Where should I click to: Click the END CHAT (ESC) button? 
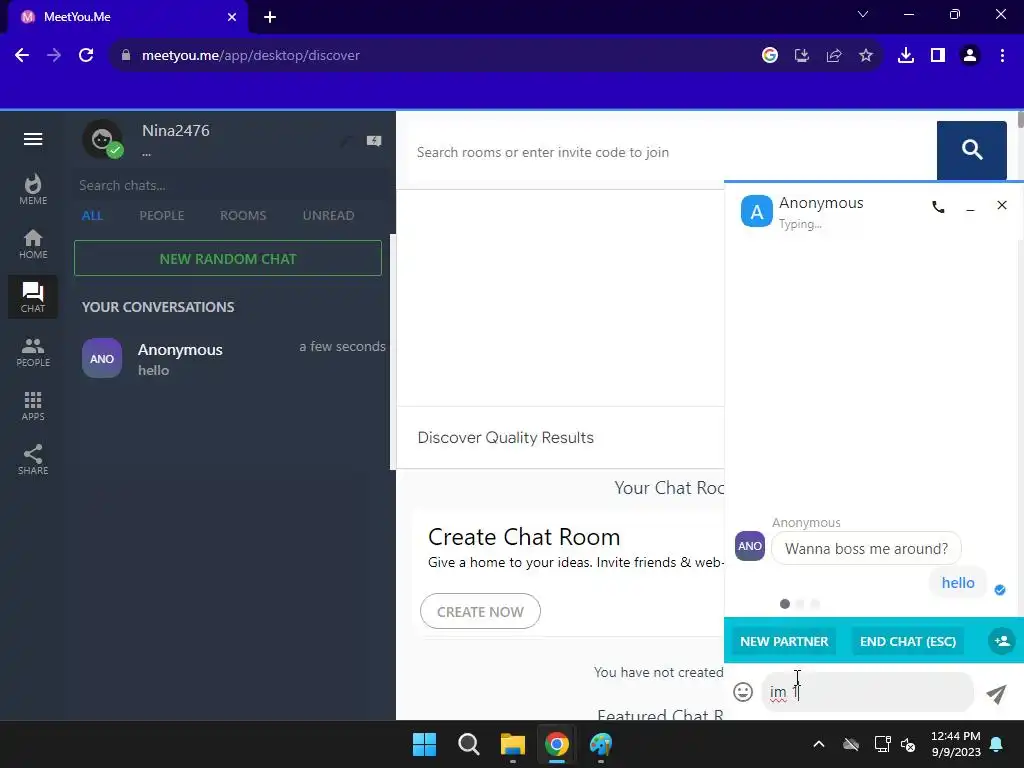point(908,641)
